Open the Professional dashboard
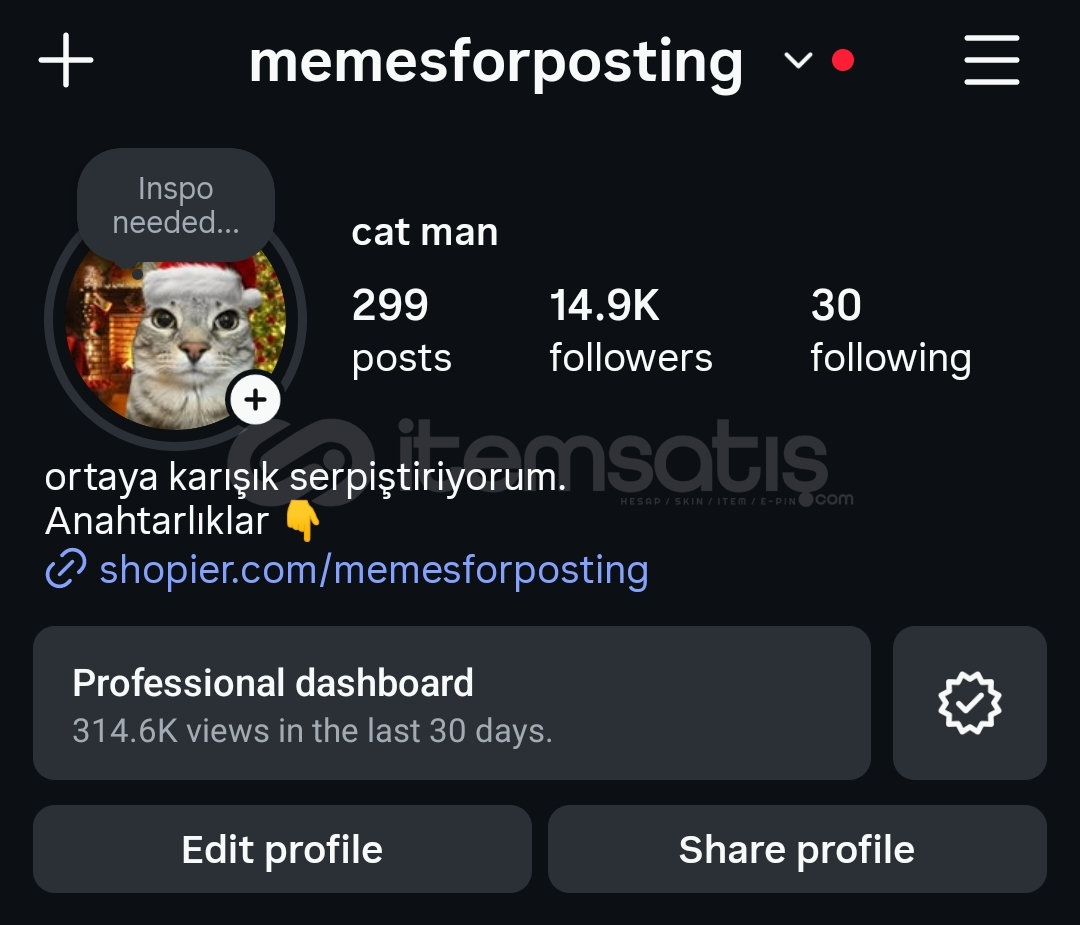This screenshot has width=1080, height=925. 452,703
